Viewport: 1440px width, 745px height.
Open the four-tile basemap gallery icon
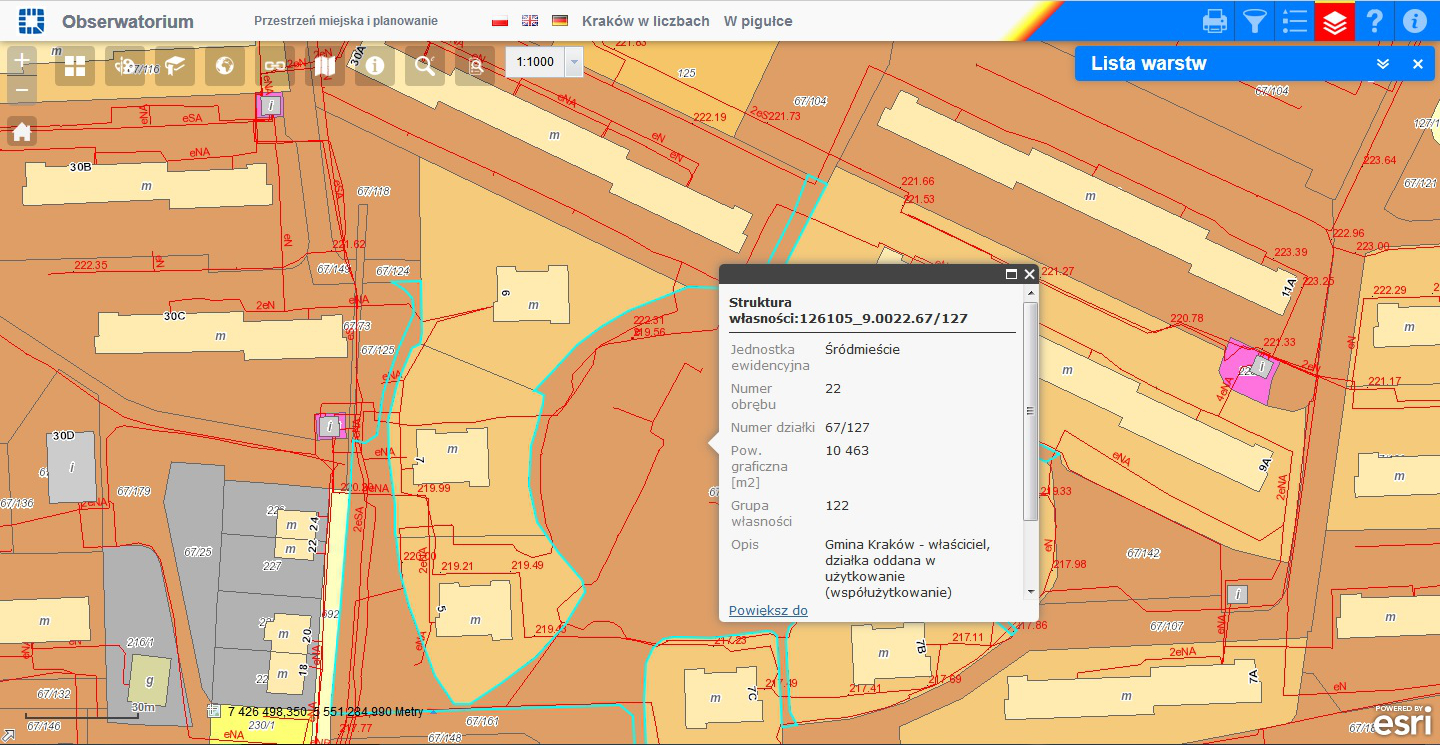coord(75,66)
